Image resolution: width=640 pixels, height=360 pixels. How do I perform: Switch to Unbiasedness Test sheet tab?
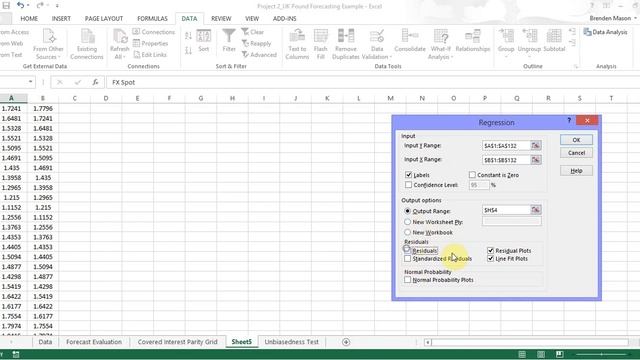click(291, 342)
